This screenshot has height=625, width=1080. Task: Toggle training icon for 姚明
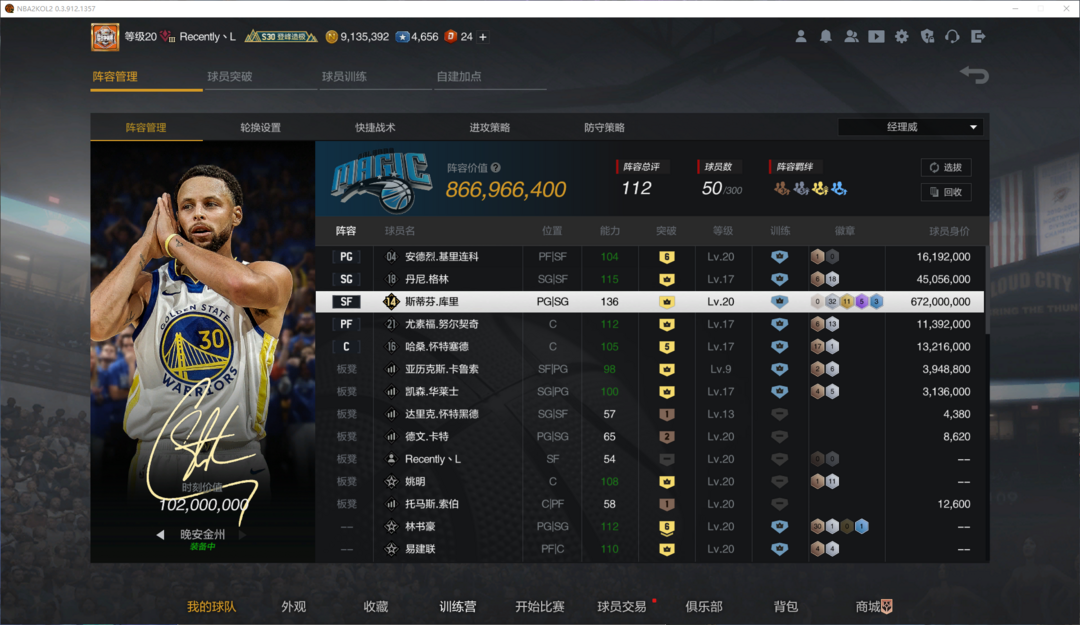point(779,482)
